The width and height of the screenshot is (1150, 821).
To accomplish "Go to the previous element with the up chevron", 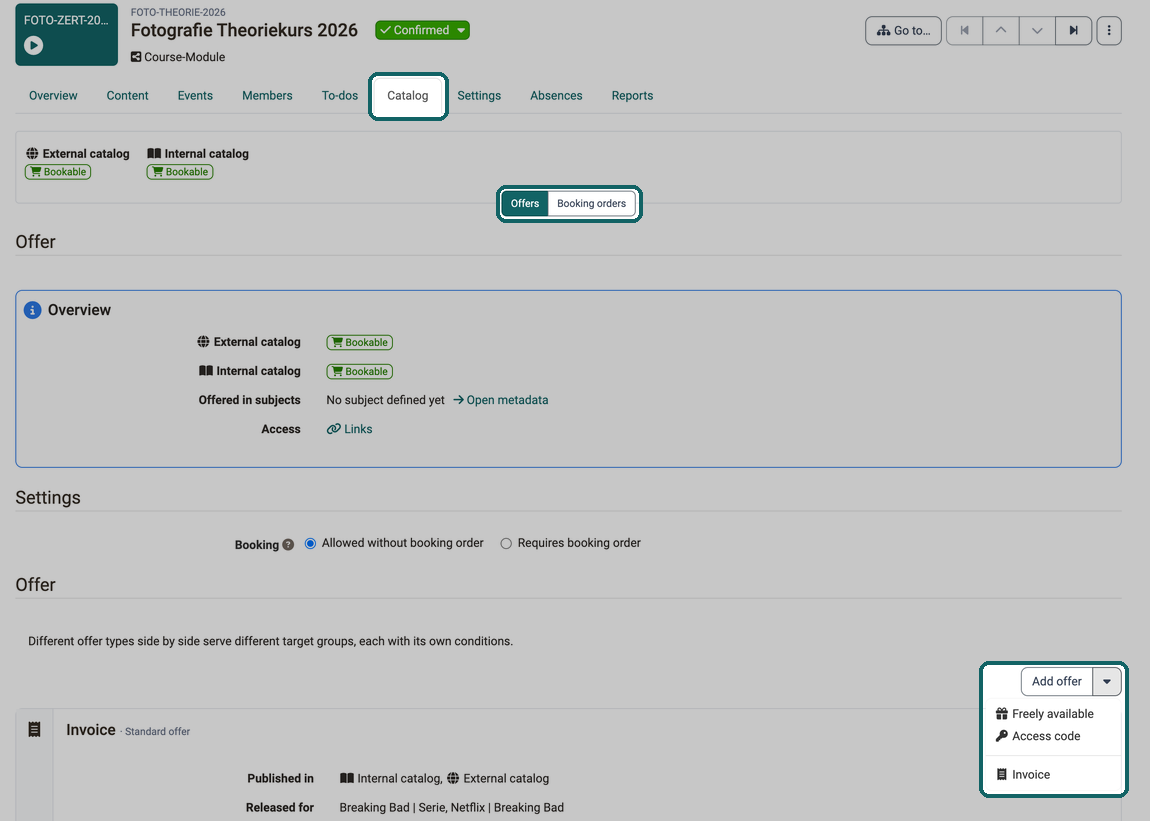I will 1000,31.
